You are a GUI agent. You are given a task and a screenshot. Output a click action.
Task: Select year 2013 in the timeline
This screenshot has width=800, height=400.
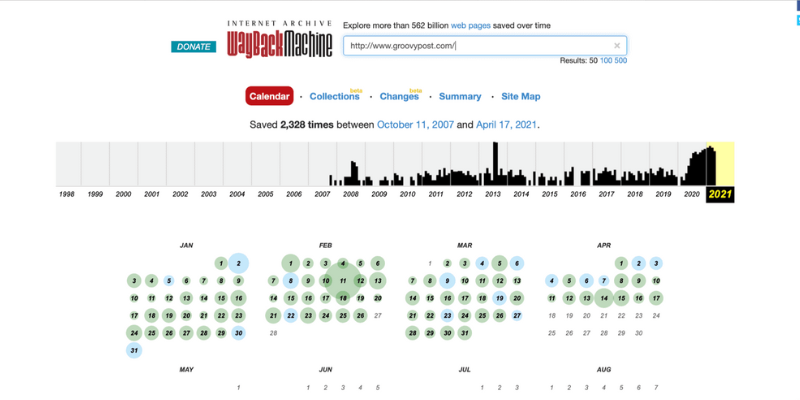point(492,194)
